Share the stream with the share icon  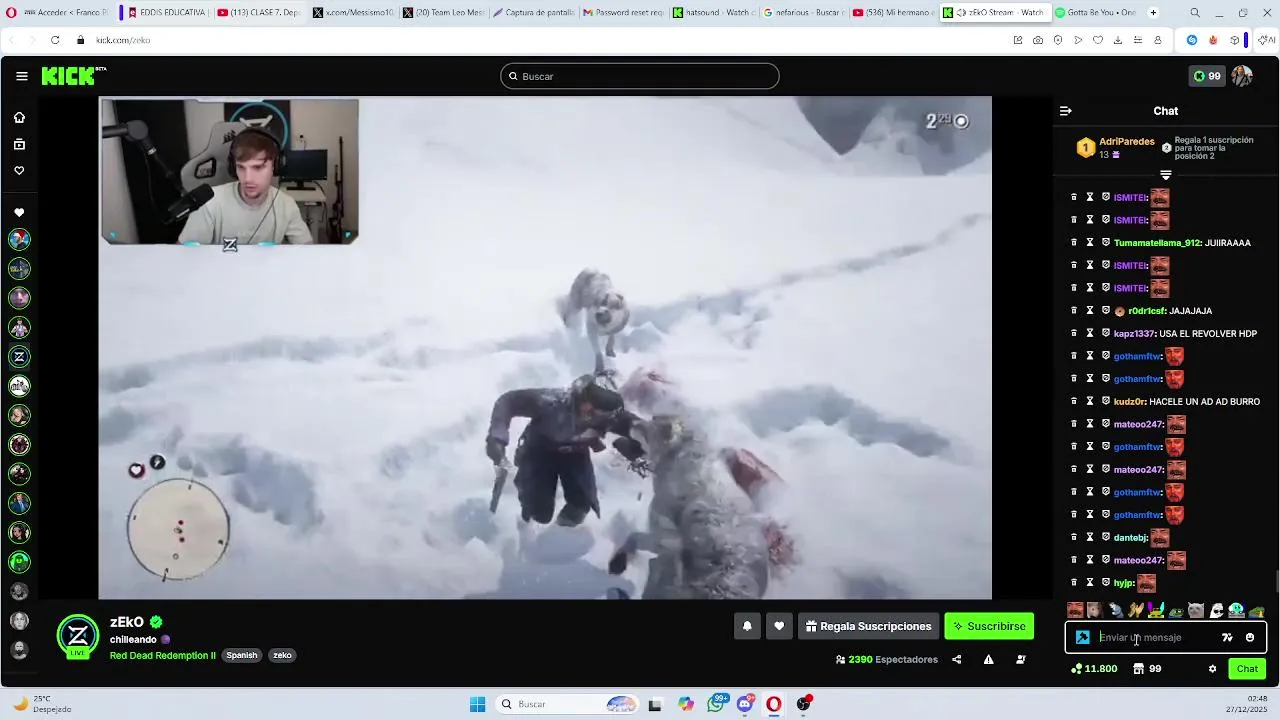(957, 659)
